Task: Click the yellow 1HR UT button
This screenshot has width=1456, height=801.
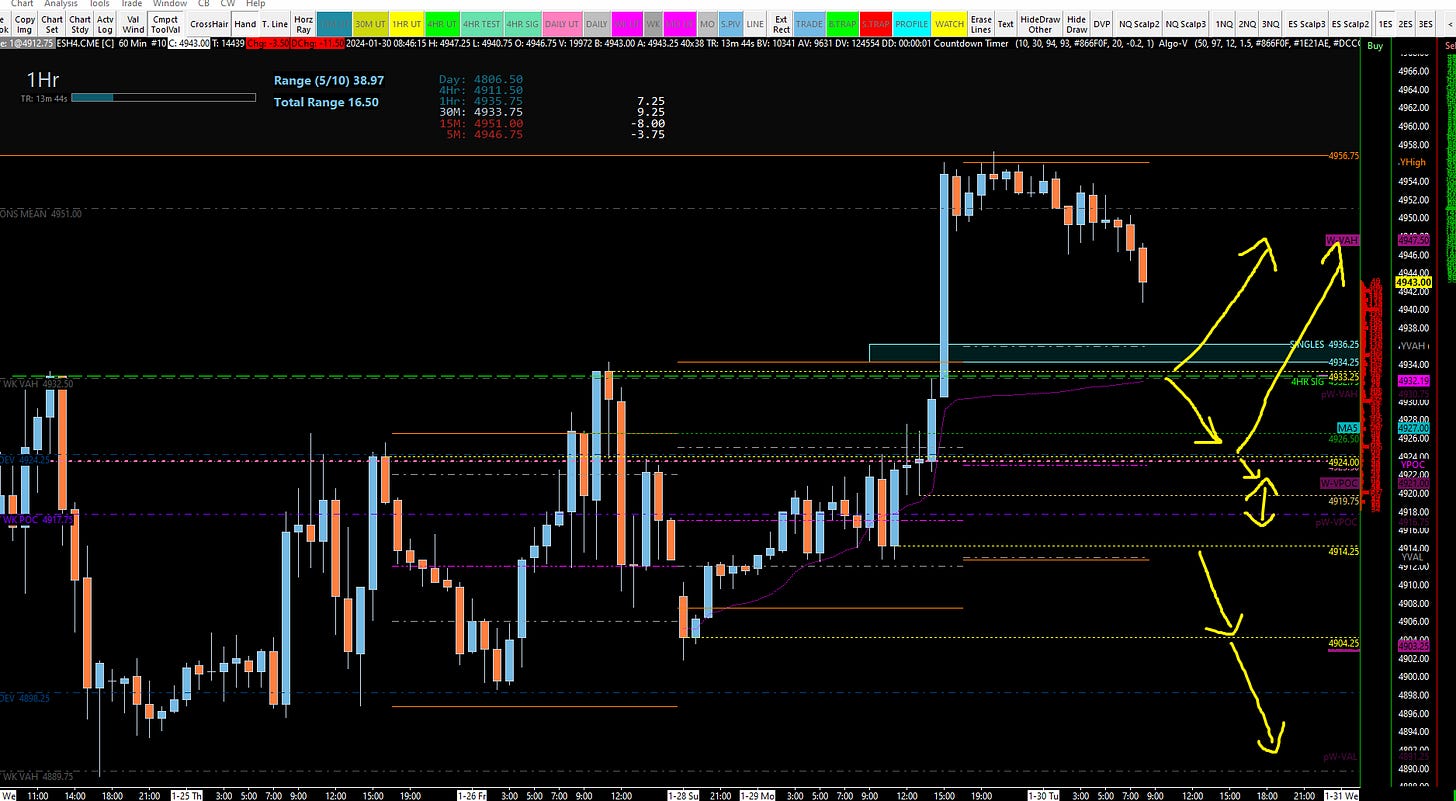Action: [407, 24]
